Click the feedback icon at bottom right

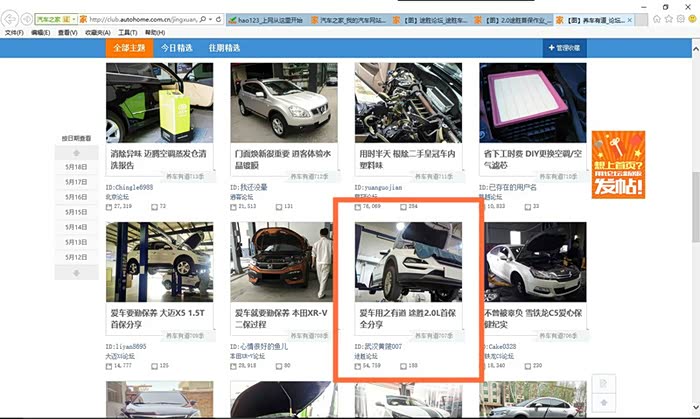(x=602, y=385)
